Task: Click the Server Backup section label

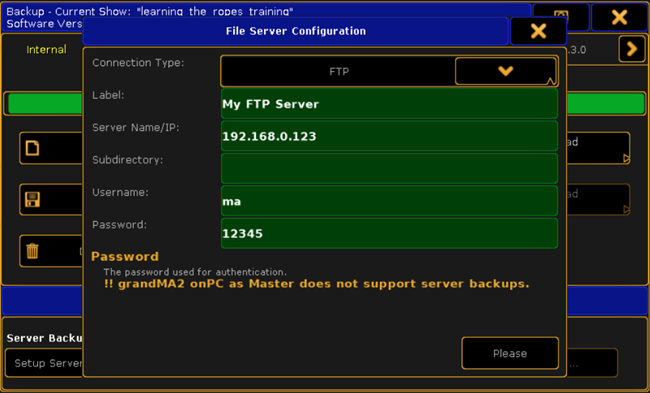Action: 44,338
